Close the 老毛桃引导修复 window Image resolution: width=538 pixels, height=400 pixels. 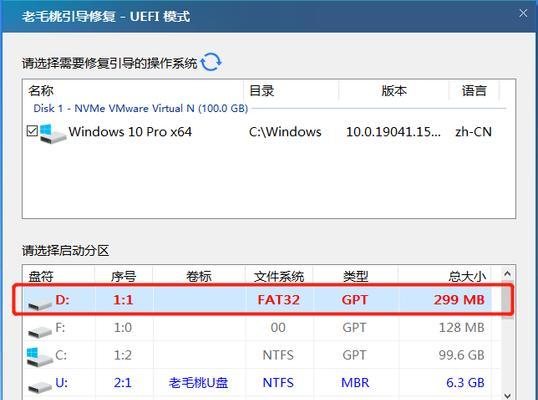(x=523, y=13)
